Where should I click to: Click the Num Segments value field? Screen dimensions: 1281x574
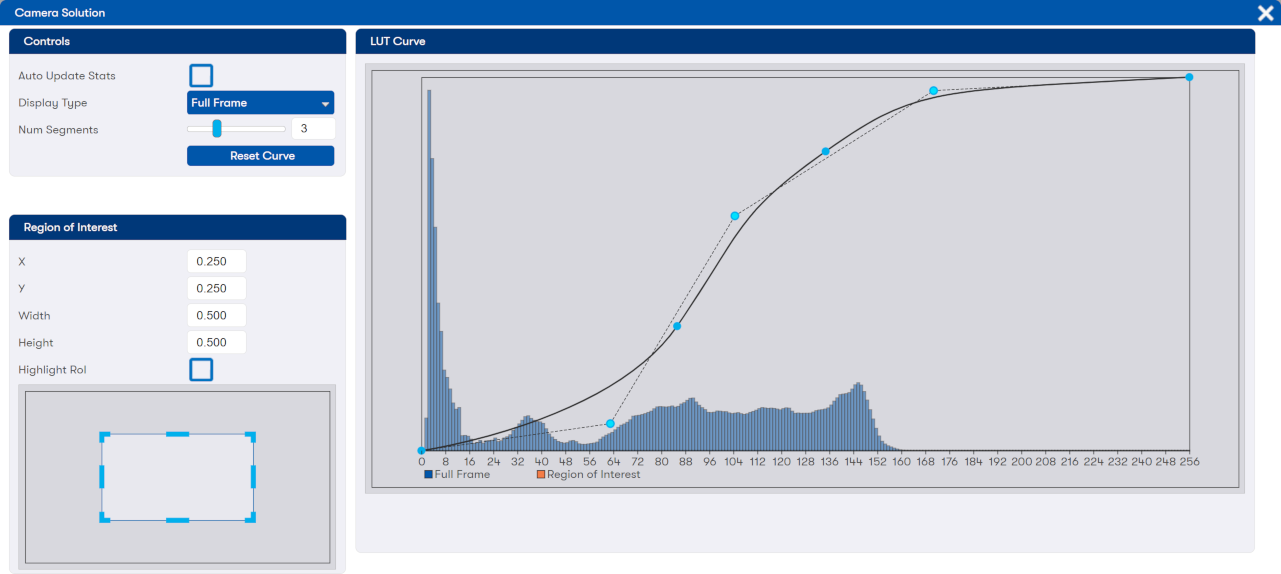[x=312, y=129]
